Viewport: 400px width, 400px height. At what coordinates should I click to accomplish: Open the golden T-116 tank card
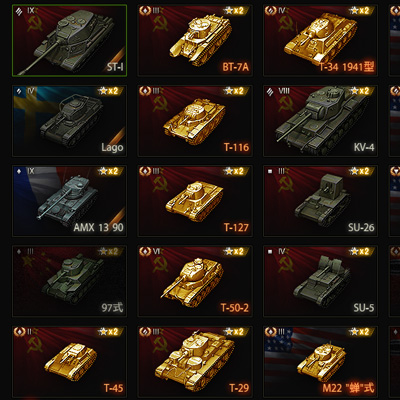[x=195, y=121]
